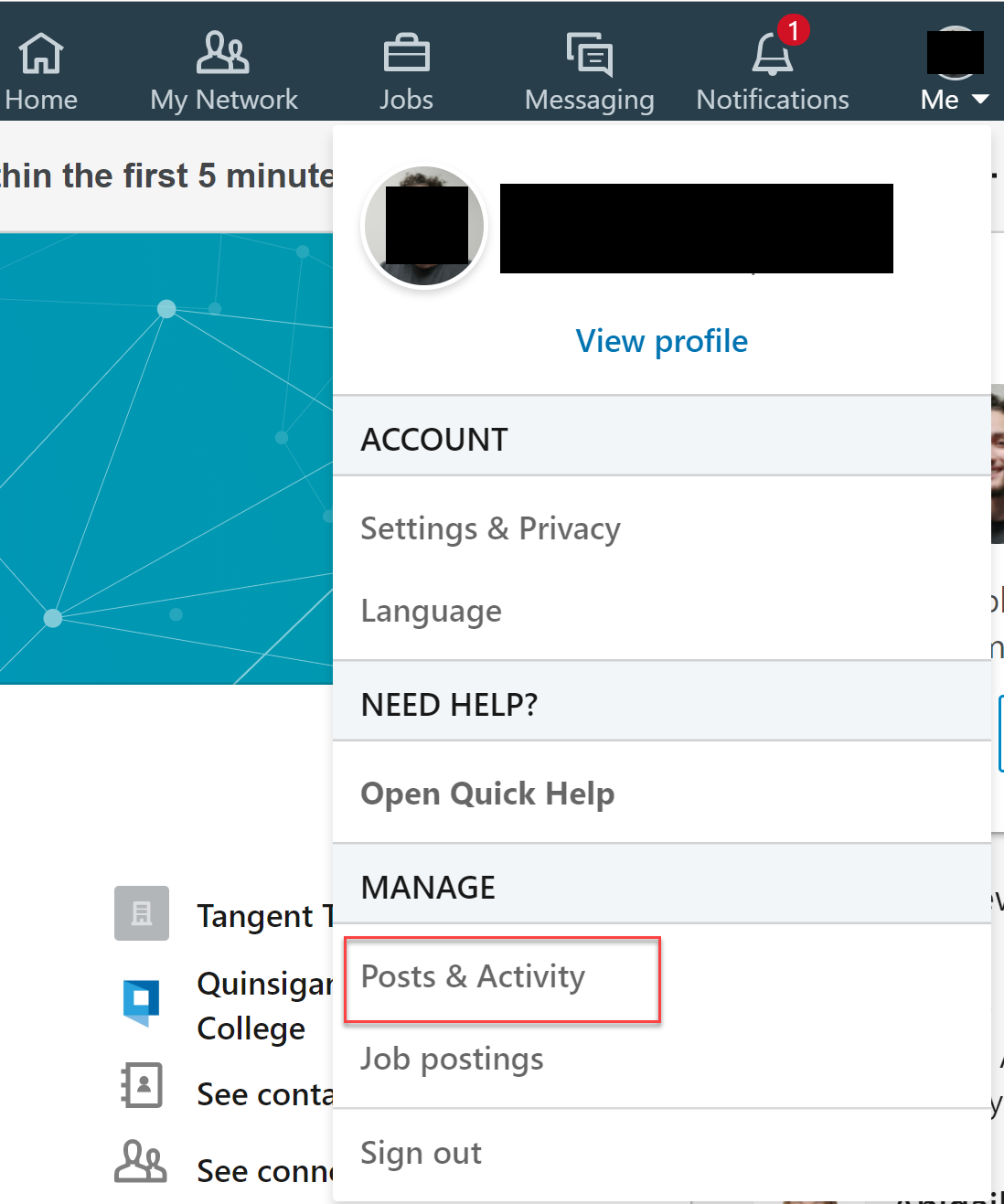Click the red notification badge
1004x1204 pixels.
click(793, 30)
